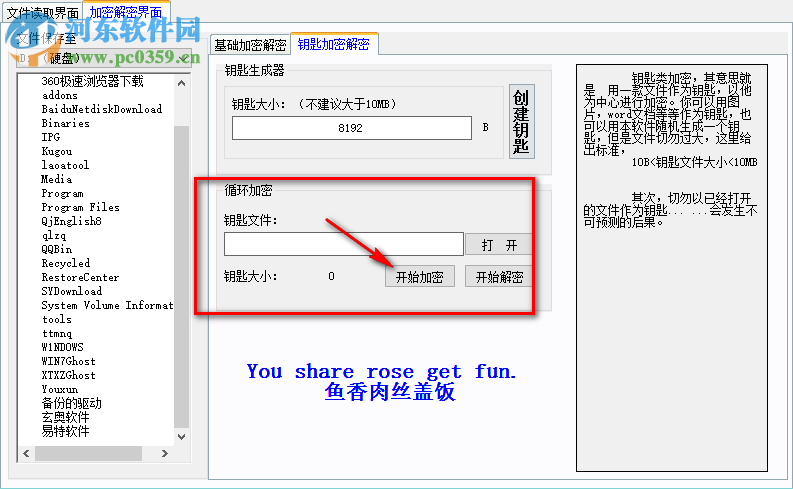Select the XTXZGhost folder
The height and width of the screenshot is (489, 793).
[x=68, y=375]
